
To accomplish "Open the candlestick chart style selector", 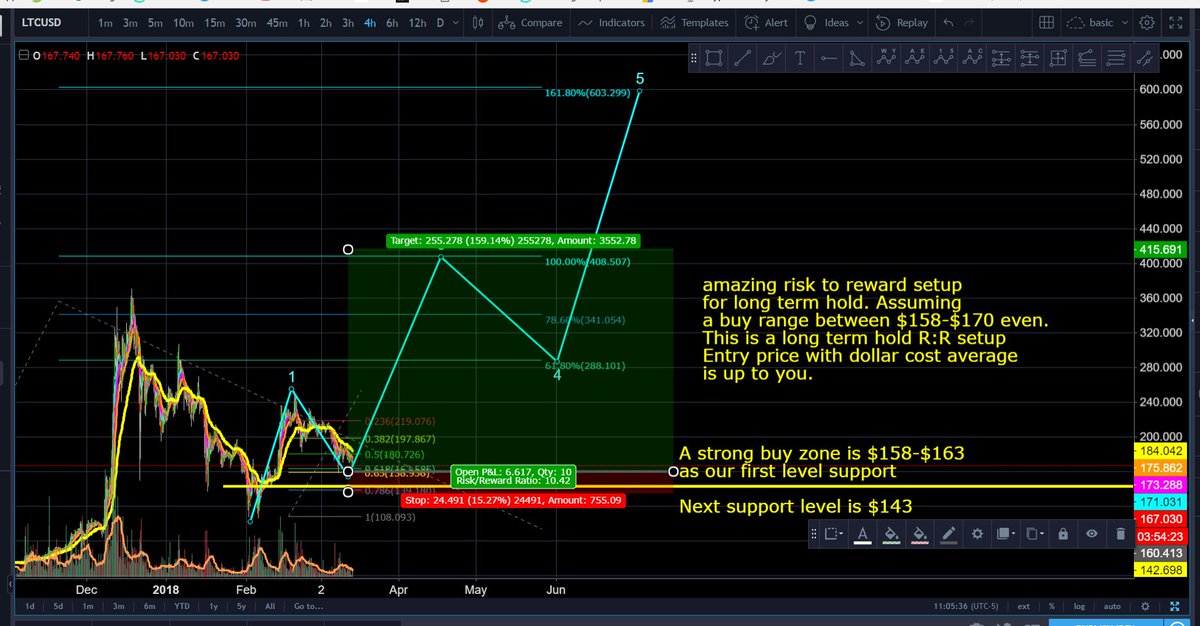I will click(478, 22).
